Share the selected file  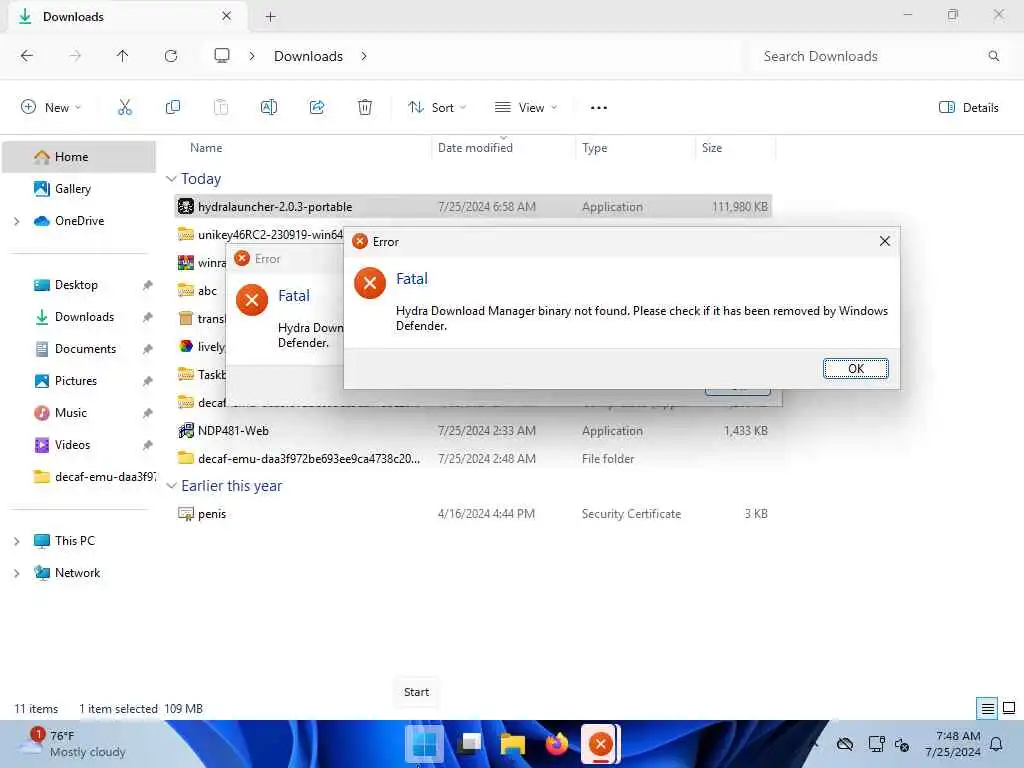pos(317,108)
